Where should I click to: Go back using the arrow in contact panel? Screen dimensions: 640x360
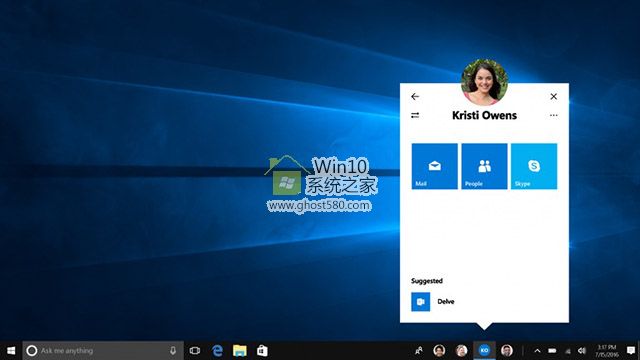pos(415,96)
